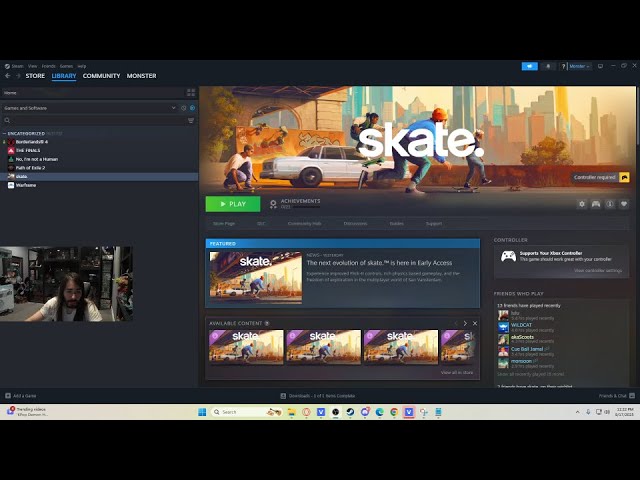This screenshot has width=640, height=480.
Task: Open the Monster account dropdown
Action: pyautogui.click(x=580, y=66)
